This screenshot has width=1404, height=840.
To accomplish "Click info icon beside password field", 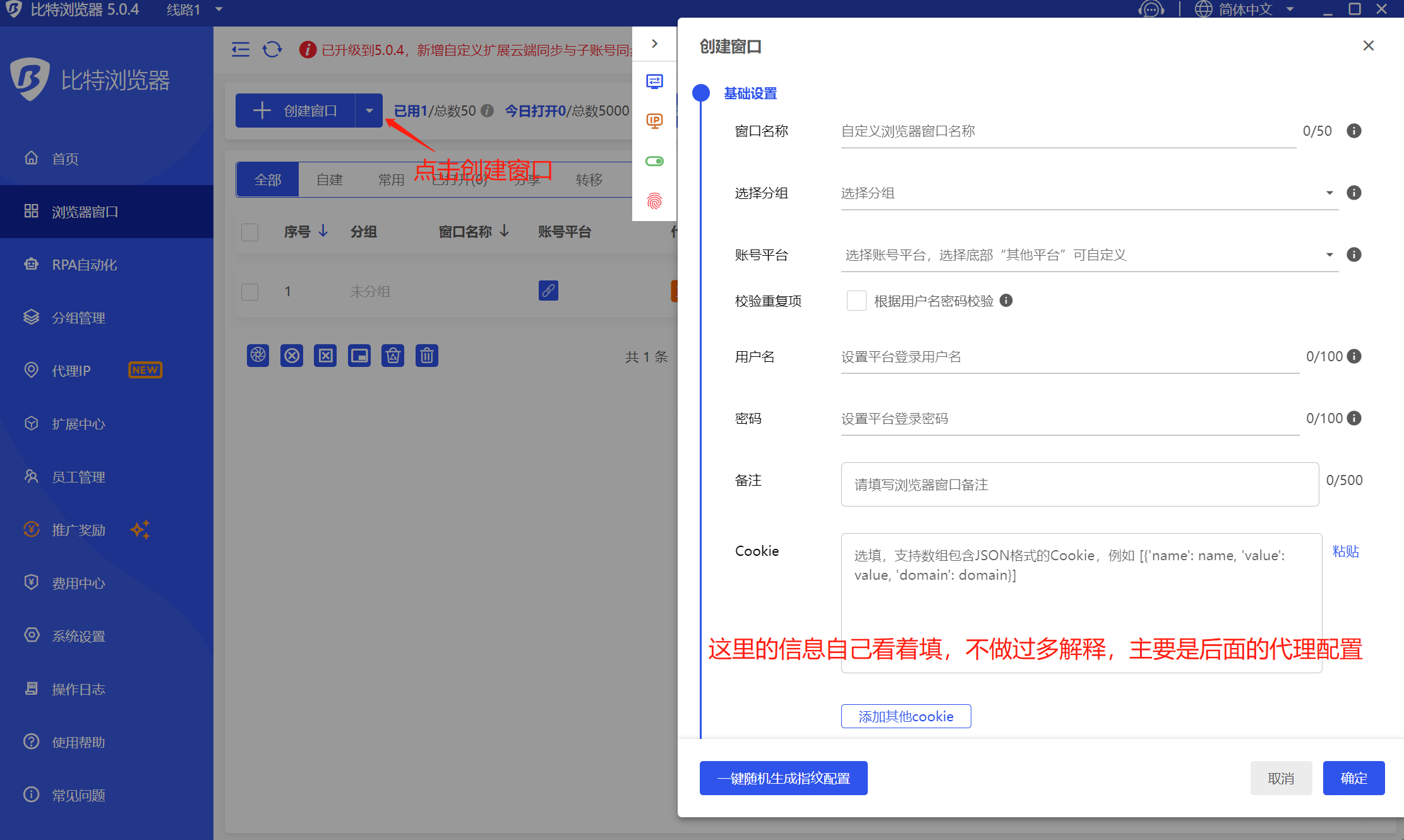I will coord(1354,418).
